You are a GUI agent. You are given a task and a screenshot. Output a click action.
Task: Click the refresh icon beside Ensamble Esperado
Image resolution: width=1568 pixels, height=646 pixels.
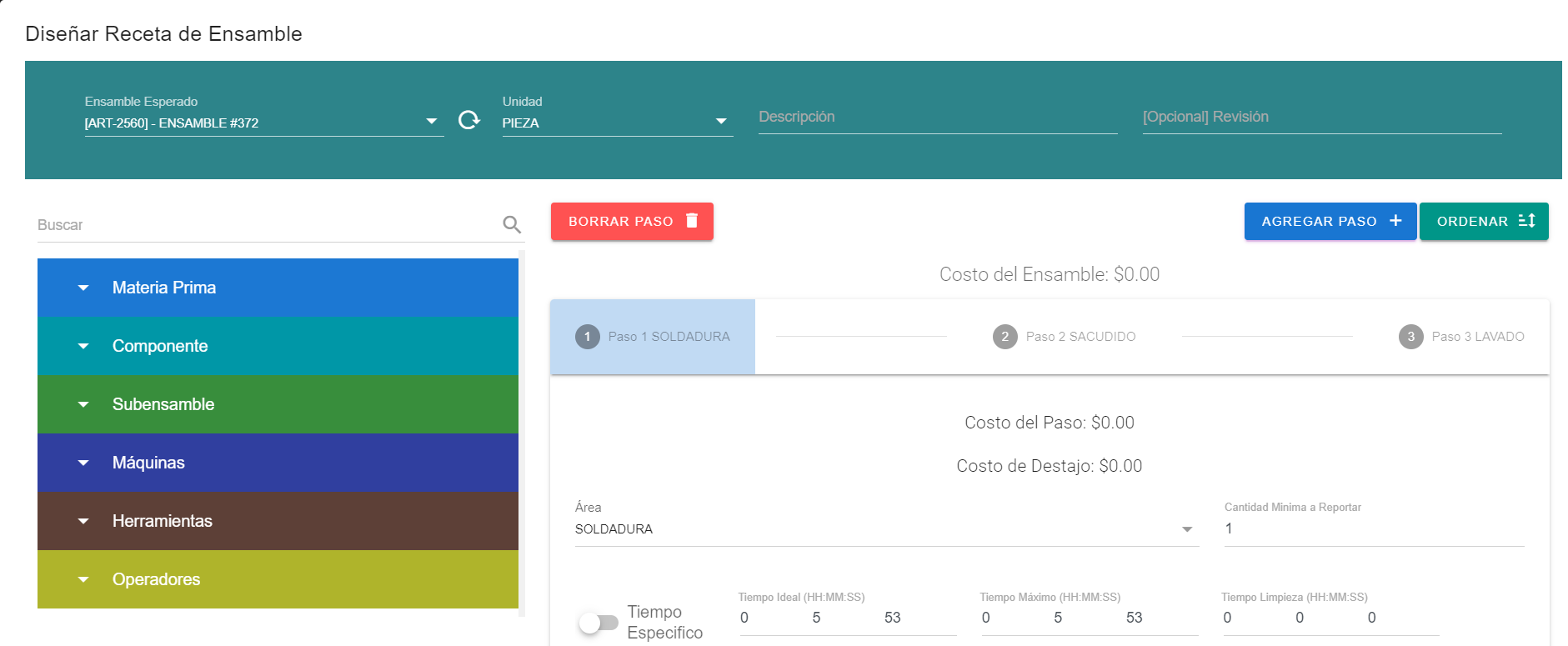point(469,120)
